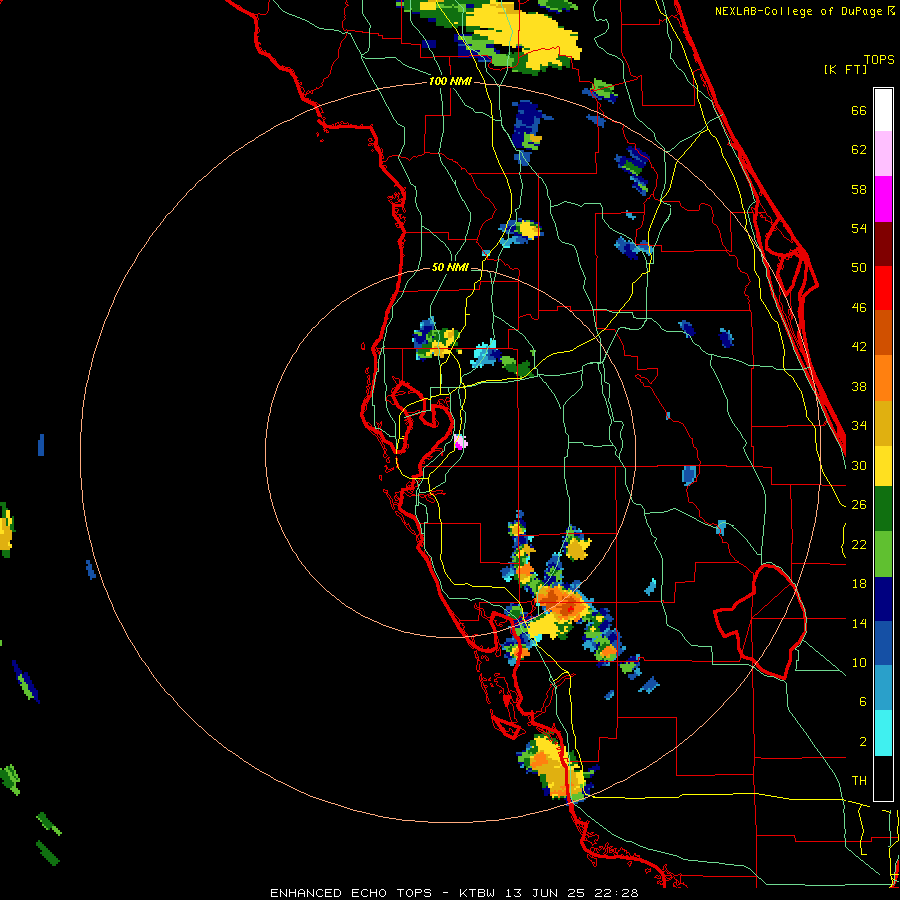Click the magenta echo near Tampa Bay
The image size is (900, 900).
point(460,442)
